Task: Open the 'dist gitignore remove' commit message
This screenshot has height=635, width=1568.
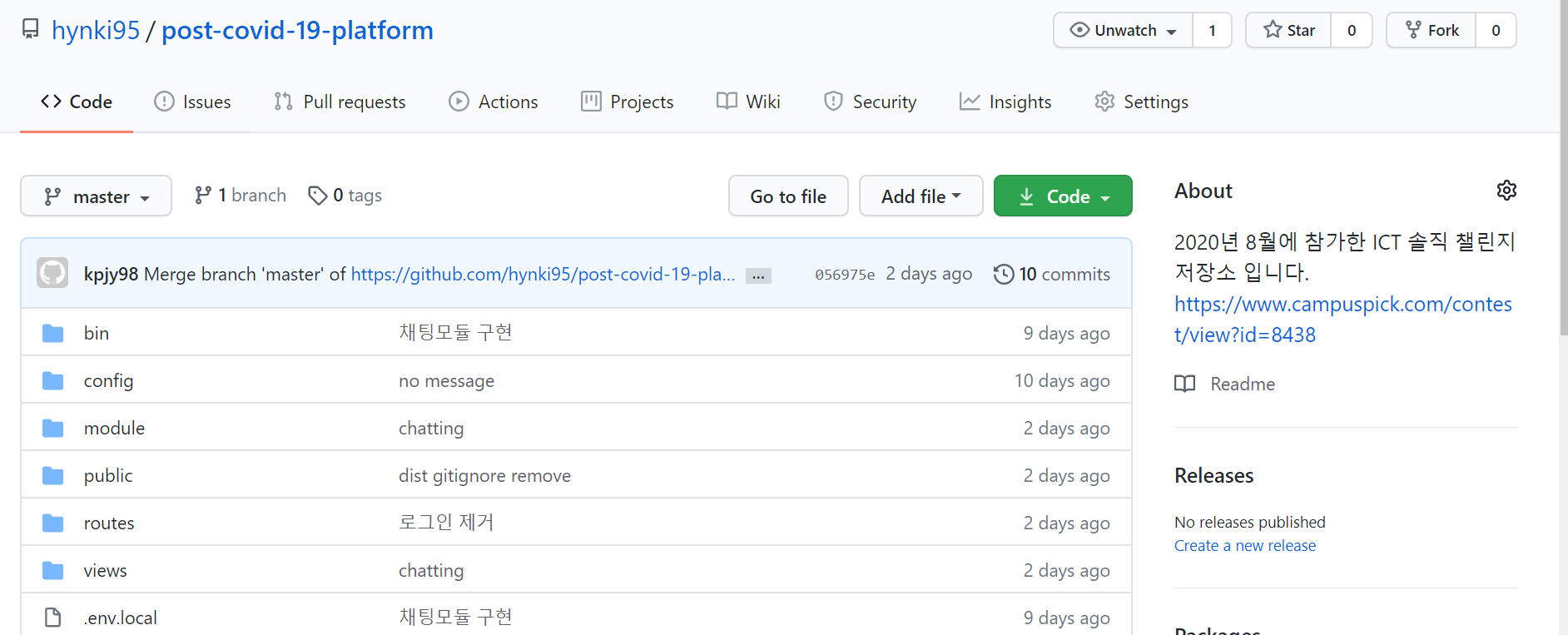Action: click(484, 475)
